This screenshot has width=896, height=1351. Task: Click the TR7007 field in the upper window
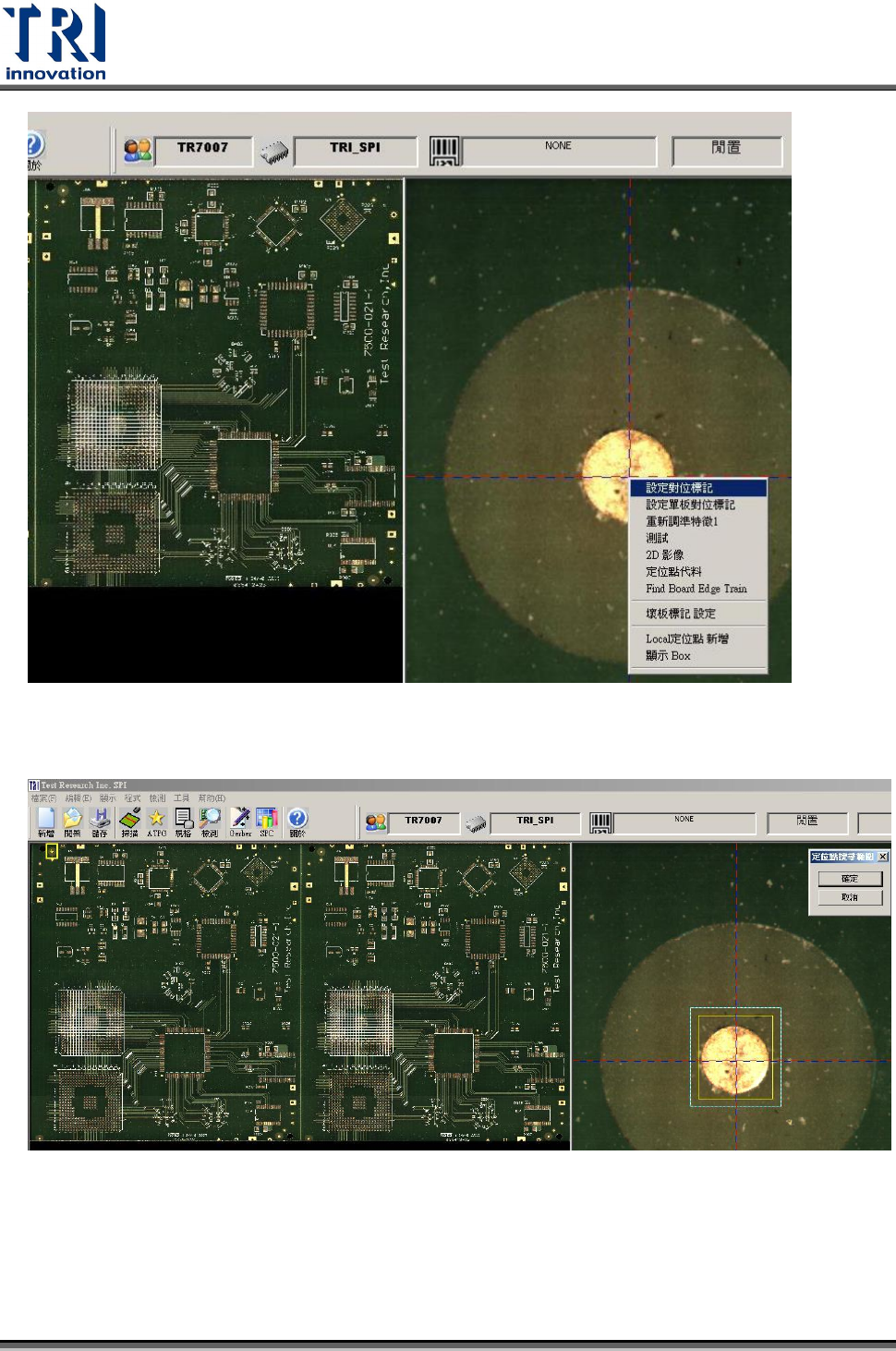coord(203,150)
